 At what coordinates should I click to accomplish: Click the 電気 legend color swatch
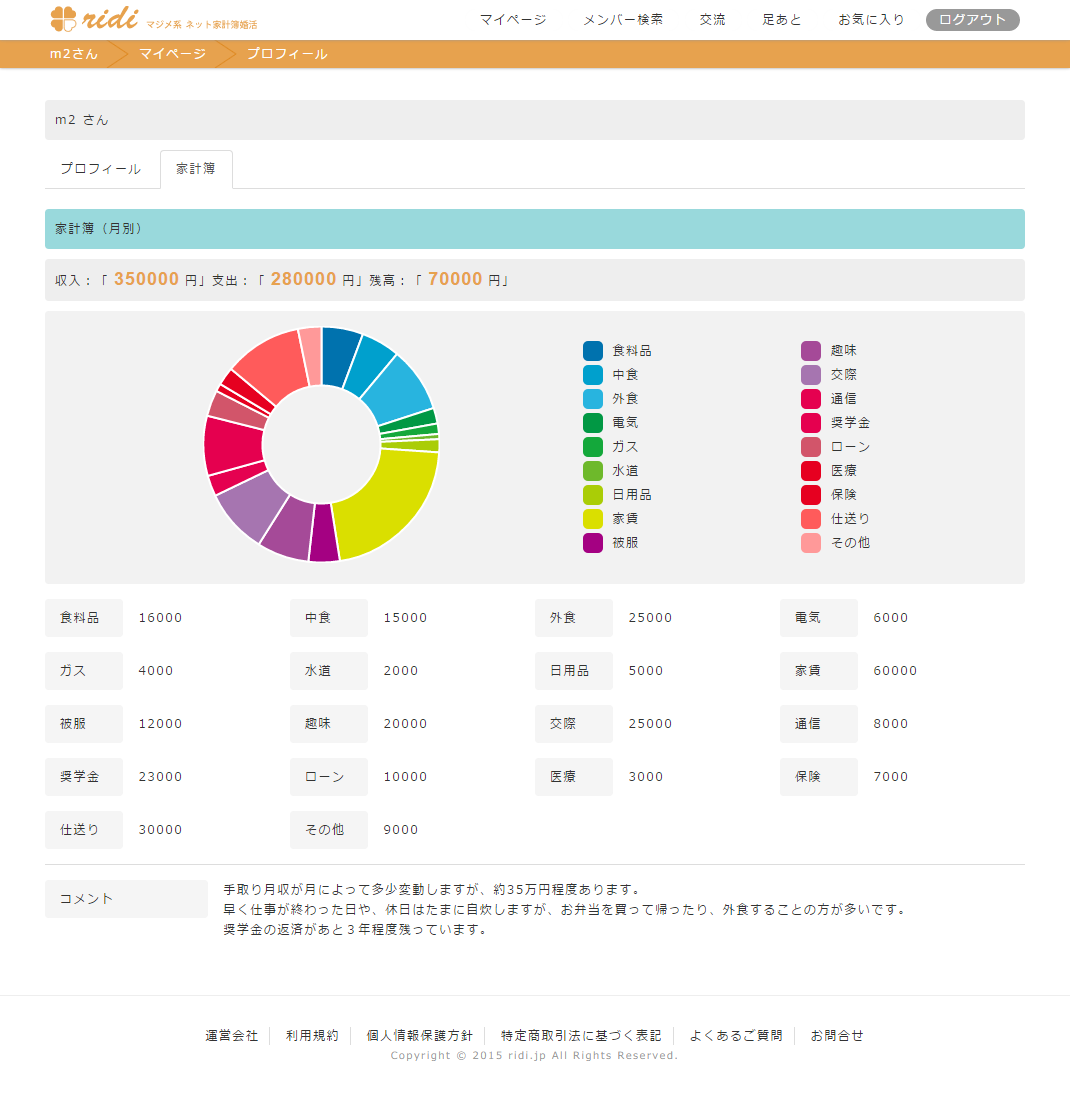[x=593, y=423]
